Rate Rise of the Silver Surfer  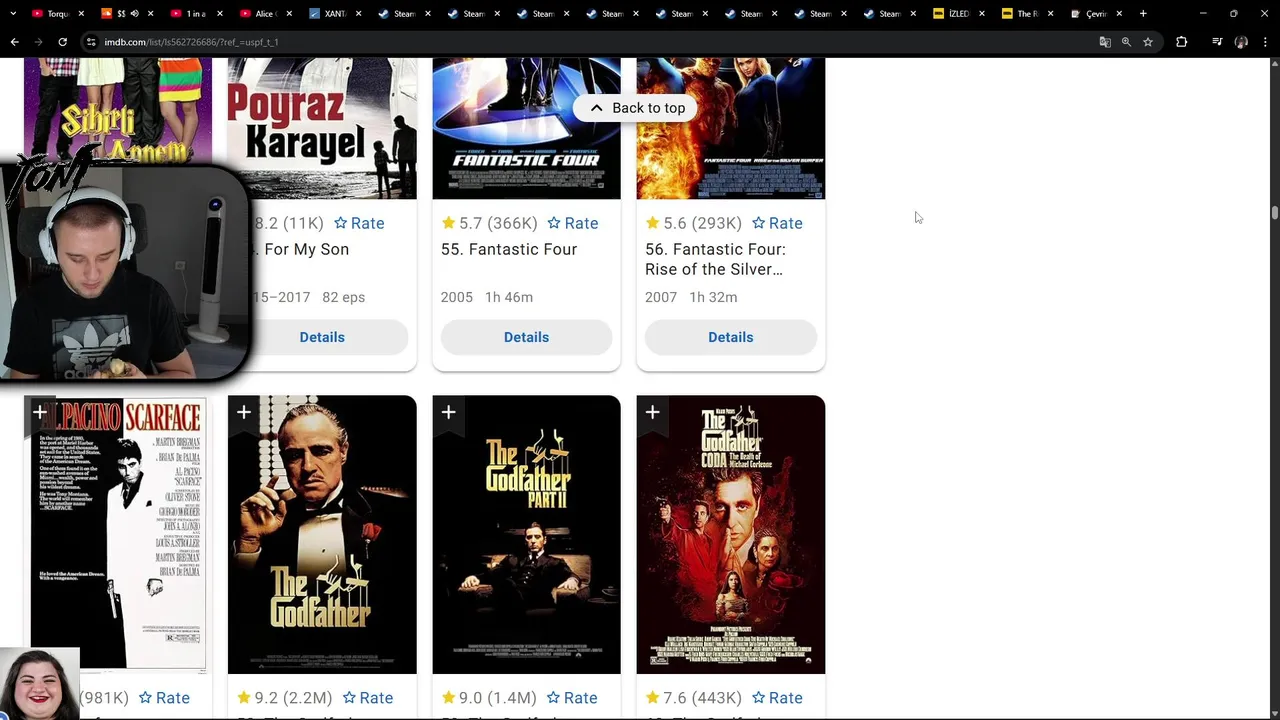pos(777,223)
